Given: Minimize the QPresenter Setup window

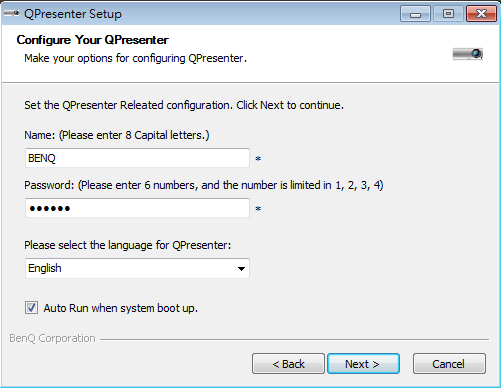Looking at the screenshot, I should [x=415, y=14].
